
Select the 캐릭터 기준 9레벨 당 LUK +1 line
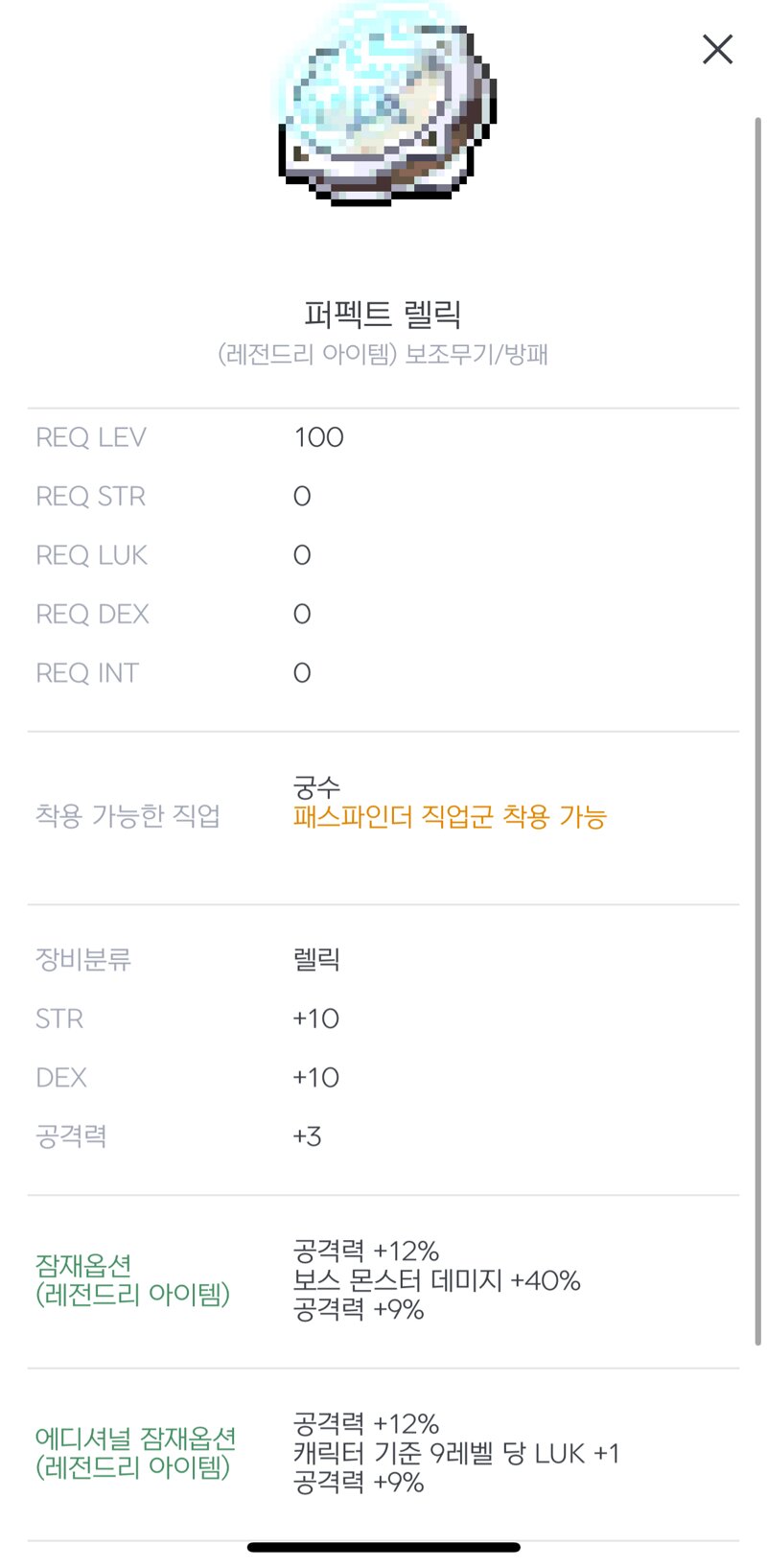pos(456,1453)
